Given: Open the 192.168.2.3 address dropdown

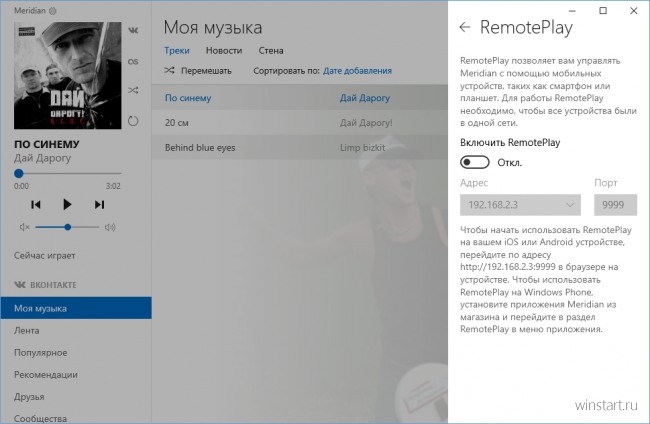Looking at the screenshot, I should (520, 205).
